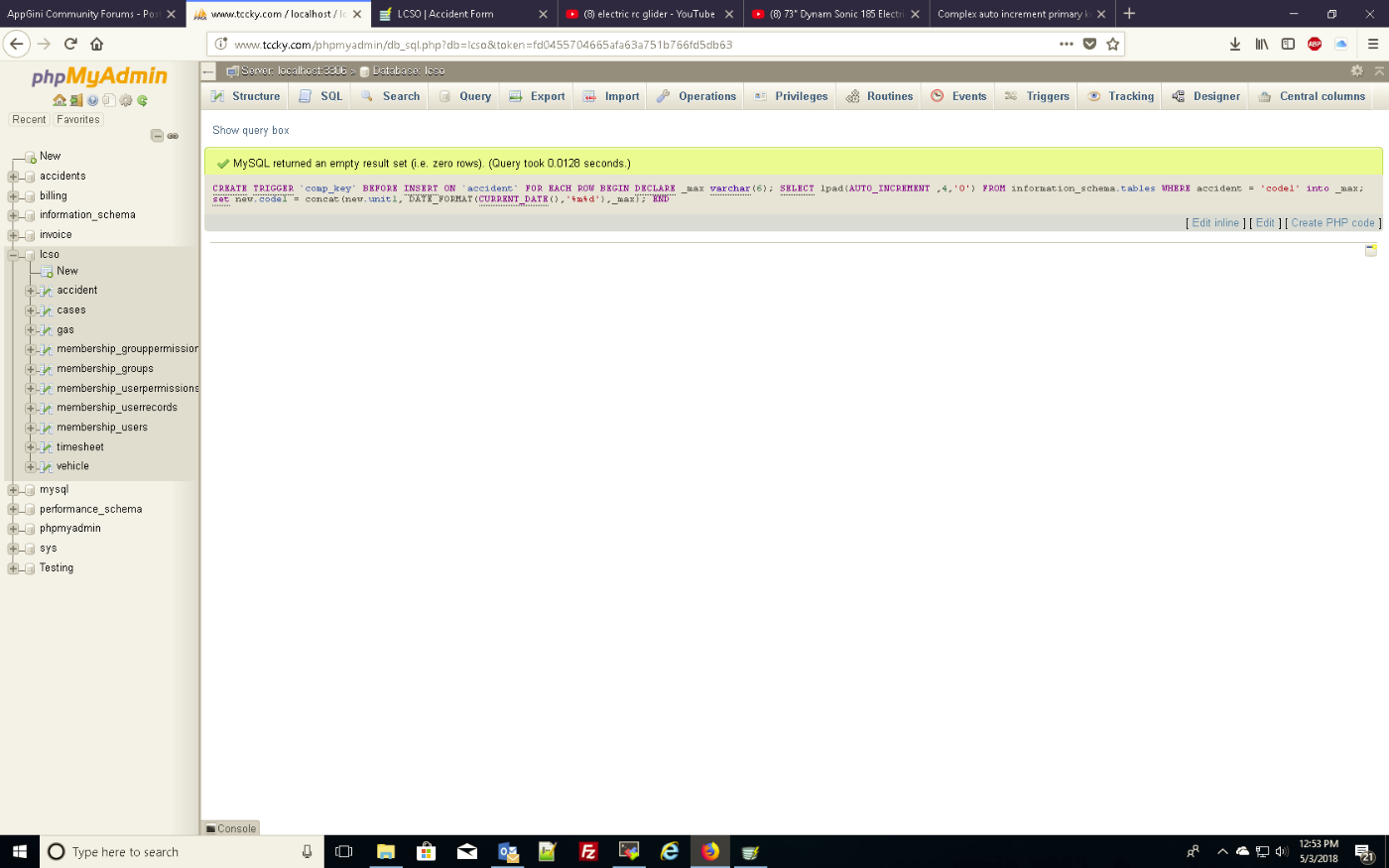Toggle Firefox sidebar icon
The height and width of the screenshot is (868, 1389).
pyautogui.click(x=1288, y=44)
